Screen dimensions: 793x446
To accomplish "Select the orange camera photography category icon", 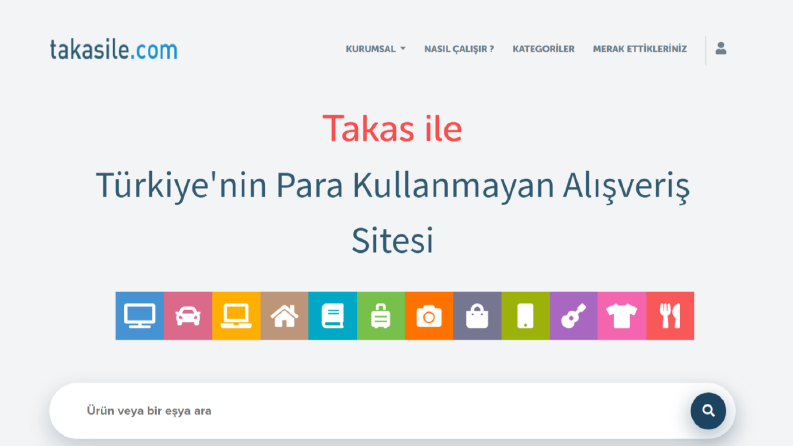I will click(x=429, y=316).
